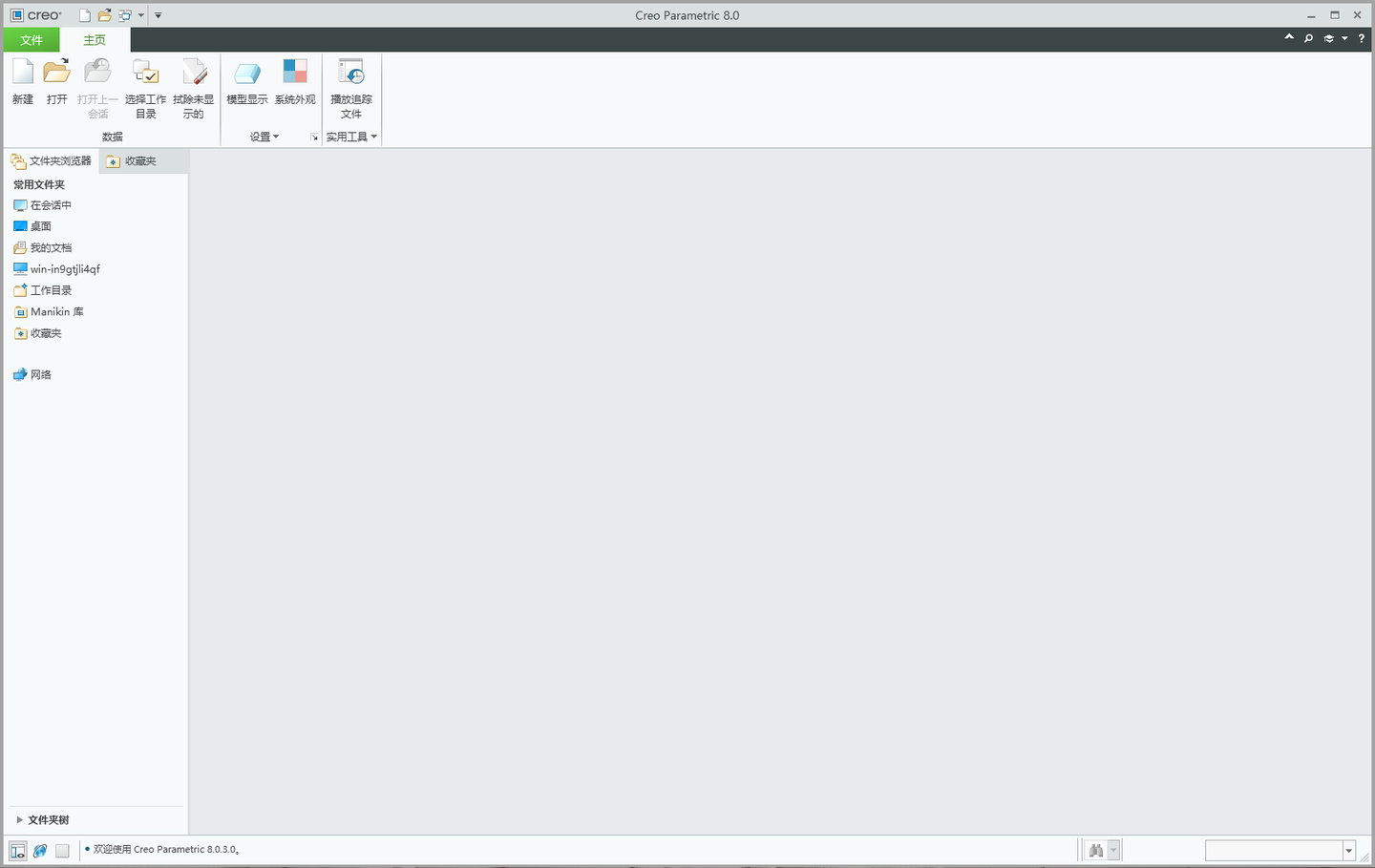This screenshot has height=868, width=1375.
Task: Click the settings group dialog launcher arrow
Action: 314,138
